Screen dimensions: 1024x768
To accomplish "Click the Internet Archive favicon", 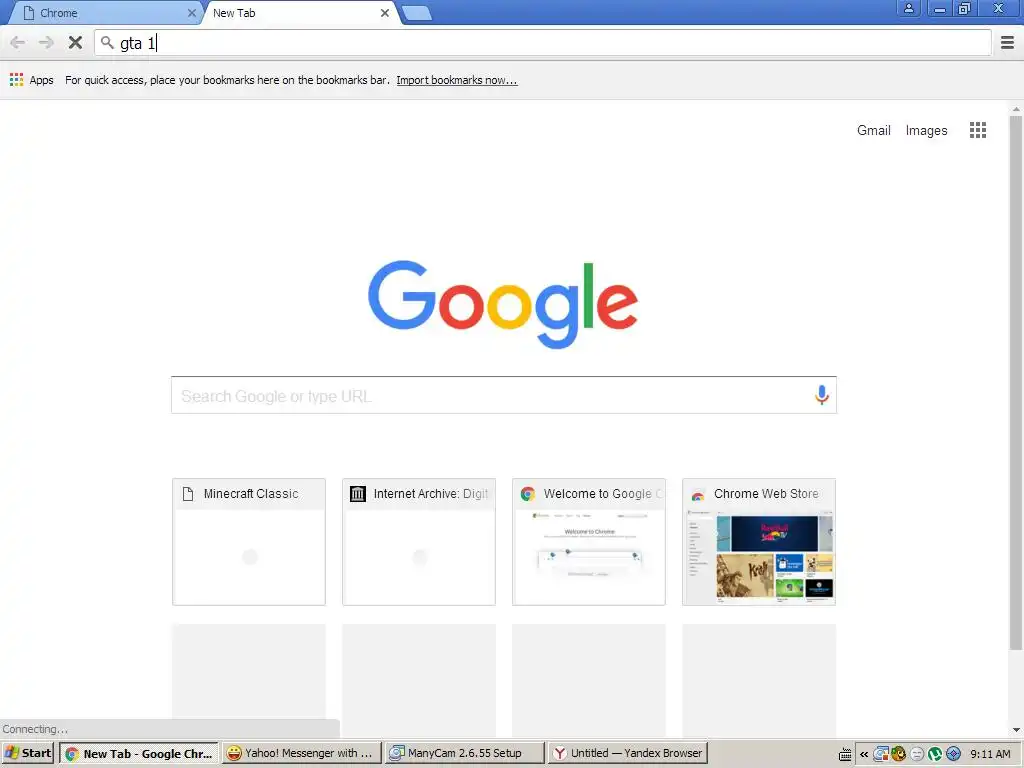I will 358,494.
